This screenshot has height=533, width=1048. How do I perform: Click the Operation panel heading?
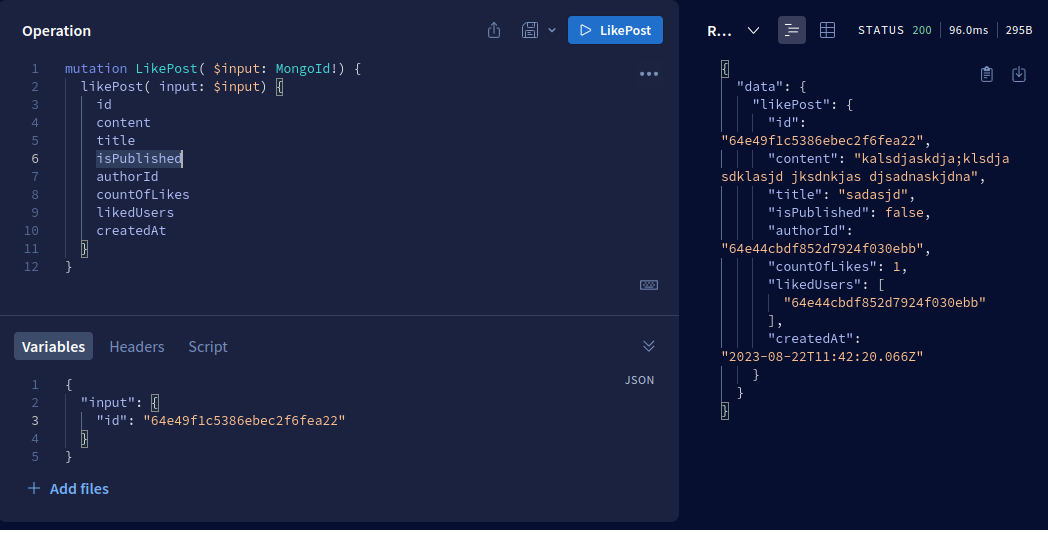click(x=56, y=31)
